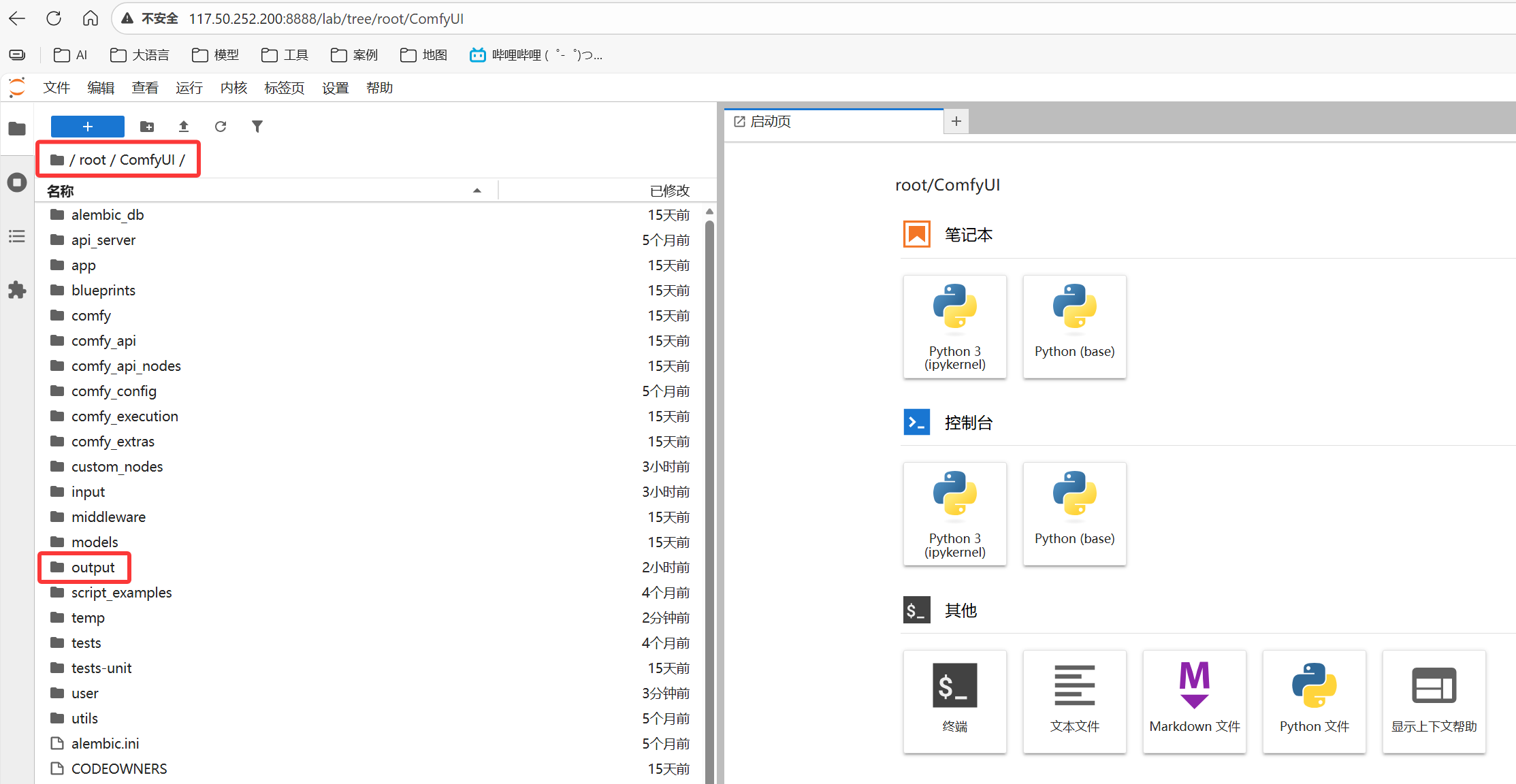1516x784 pixels.
Task: Click the New Folder toolbar icon
Action: [147, 127]
